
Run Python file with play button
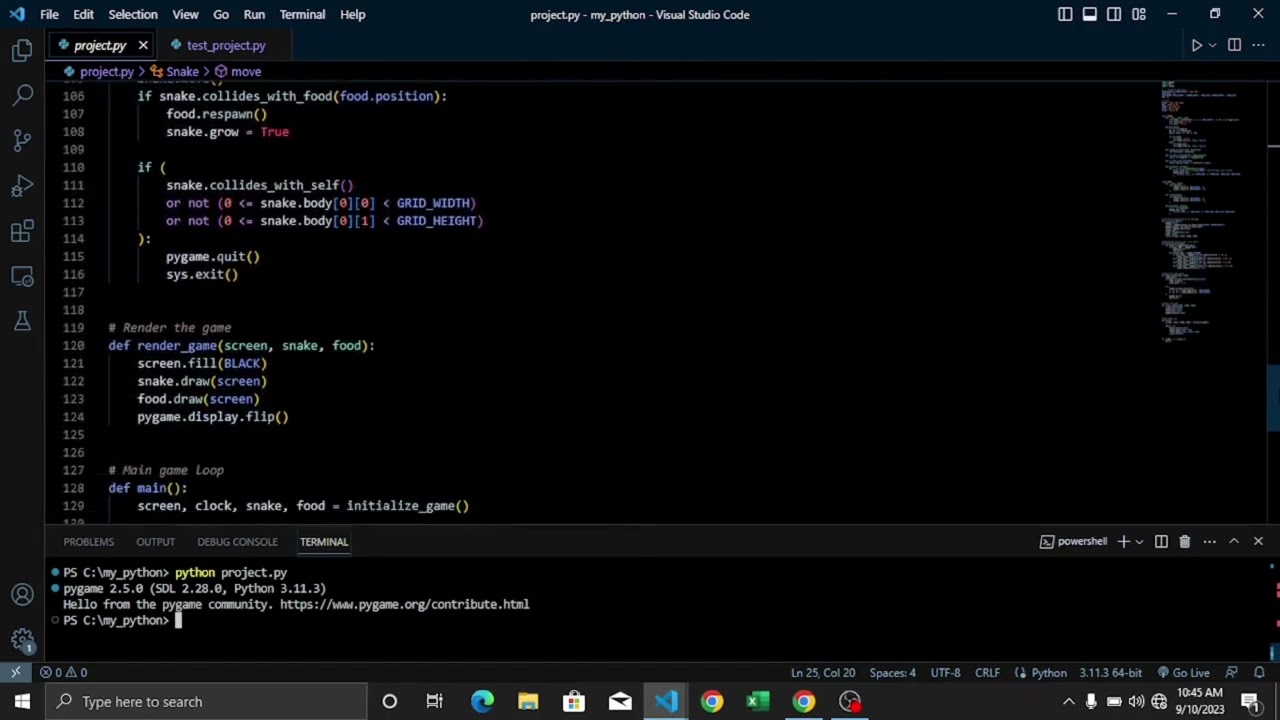(x=1196, y=45)
